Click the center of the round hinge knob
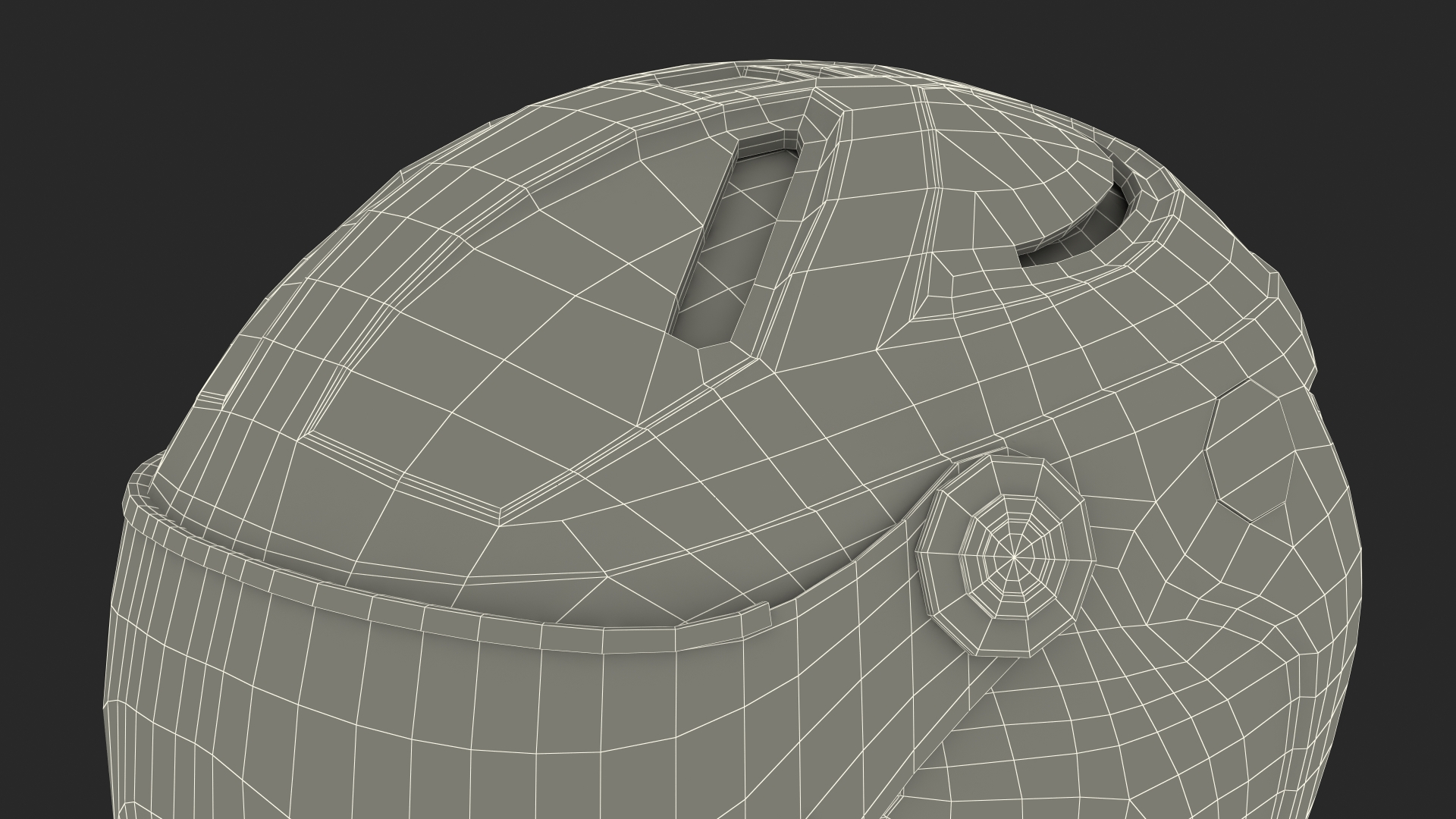This screenshot has height=819, width=1456. click(1014, 557)
